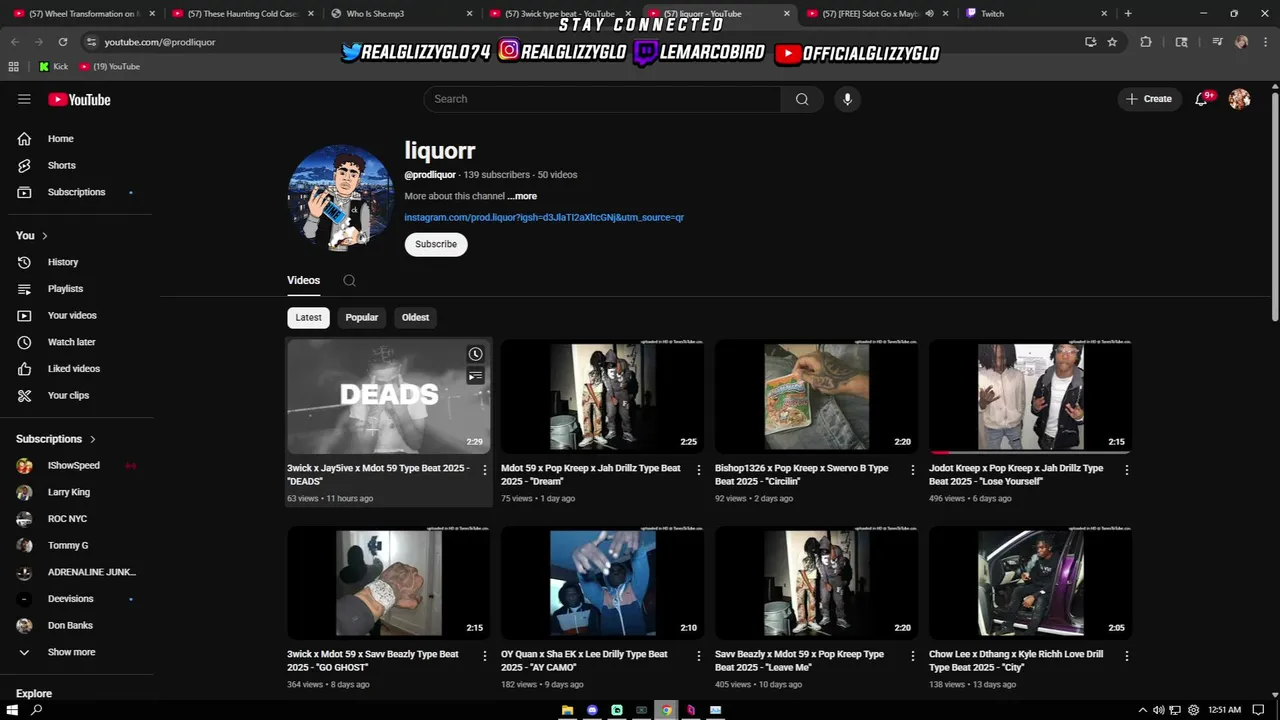Open the Kick bookmark

point(54,66)
